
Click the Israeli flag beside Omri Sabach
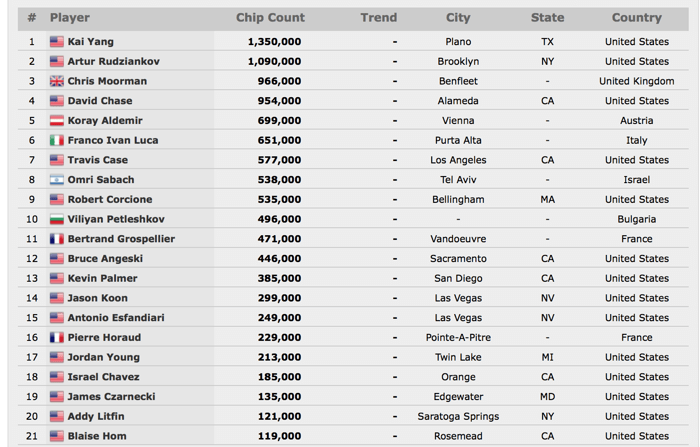pyautogui.click(x=57, y=180)
